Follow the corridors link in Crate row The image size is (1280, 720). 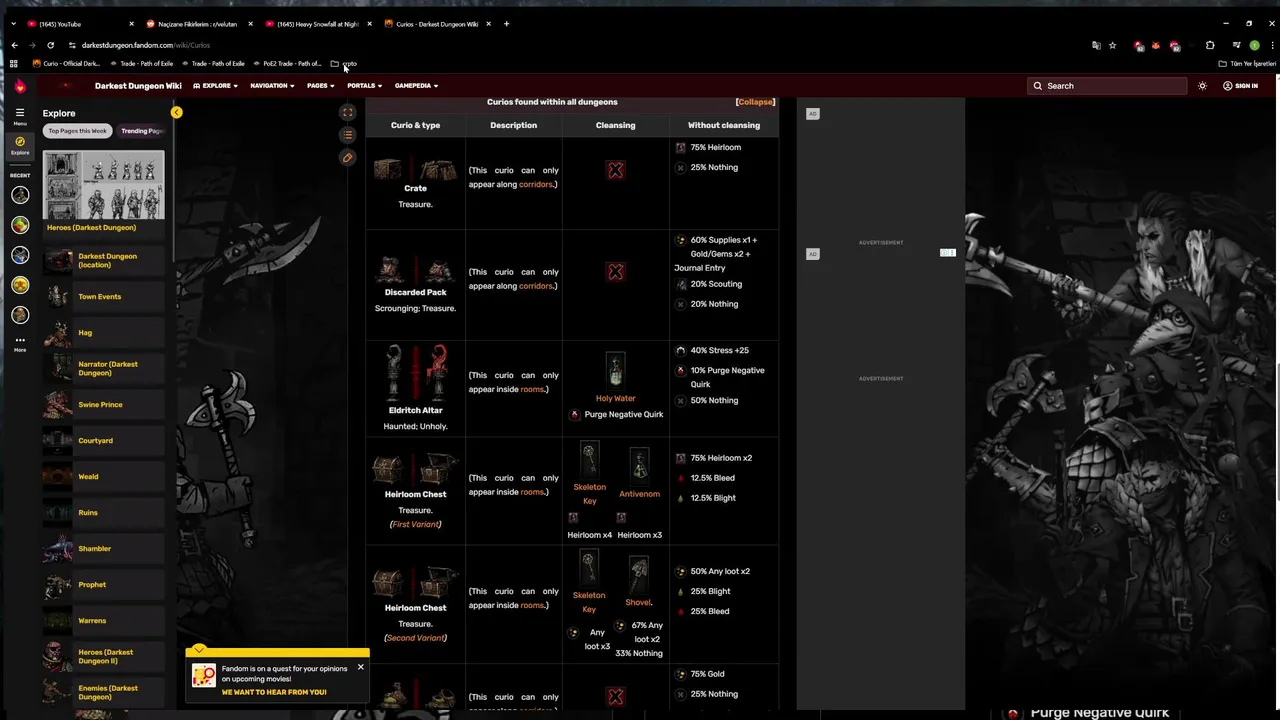535,184
